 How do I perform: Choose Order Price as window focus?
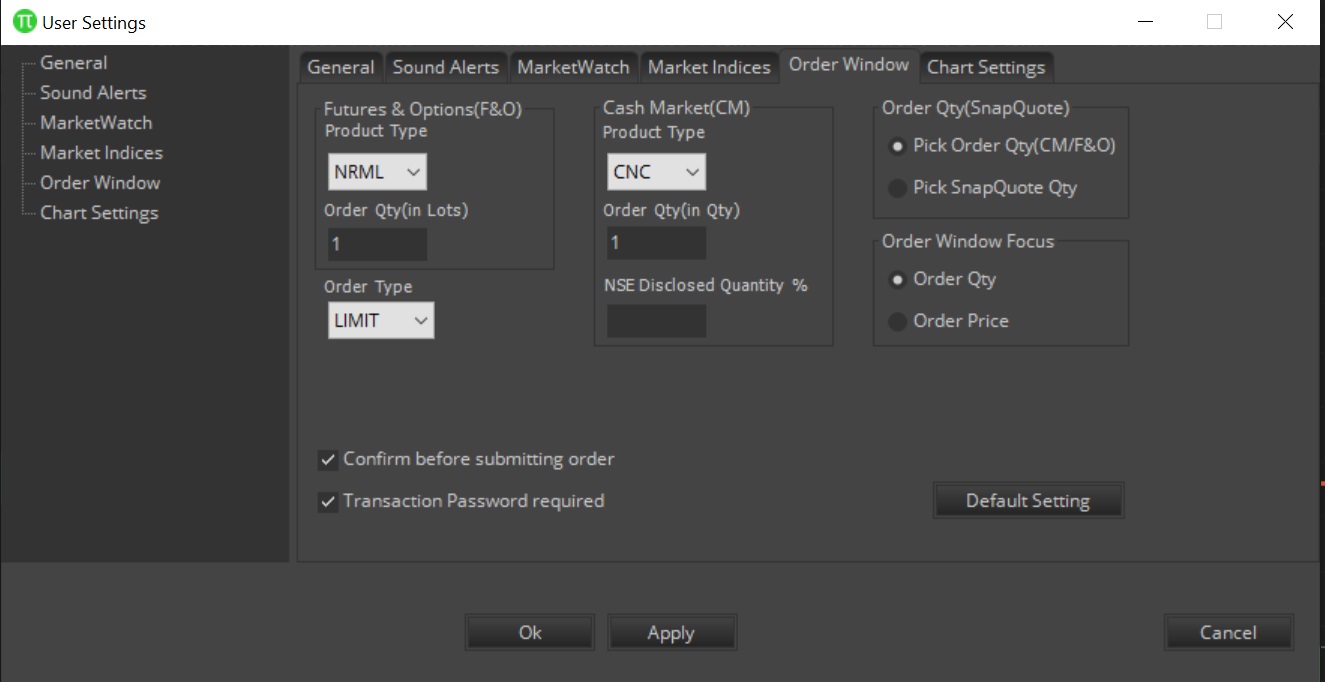coord(949,322)
